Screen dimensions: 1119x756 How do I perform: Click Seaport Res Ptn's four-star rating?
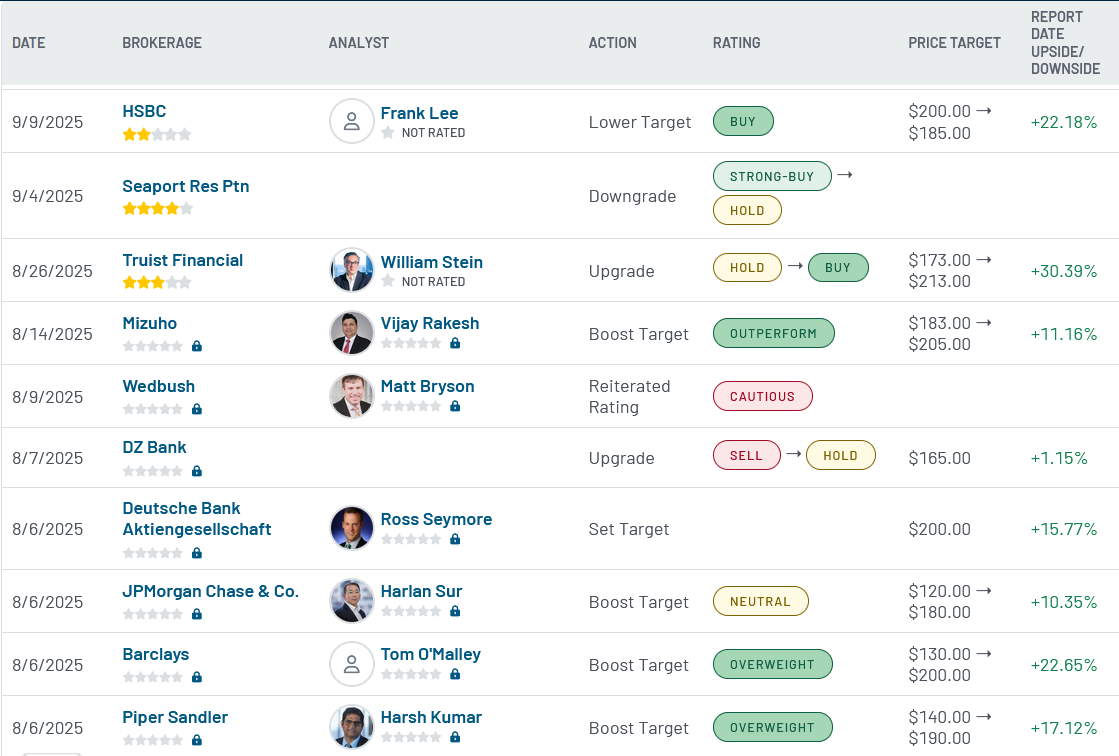pos(157,208)
